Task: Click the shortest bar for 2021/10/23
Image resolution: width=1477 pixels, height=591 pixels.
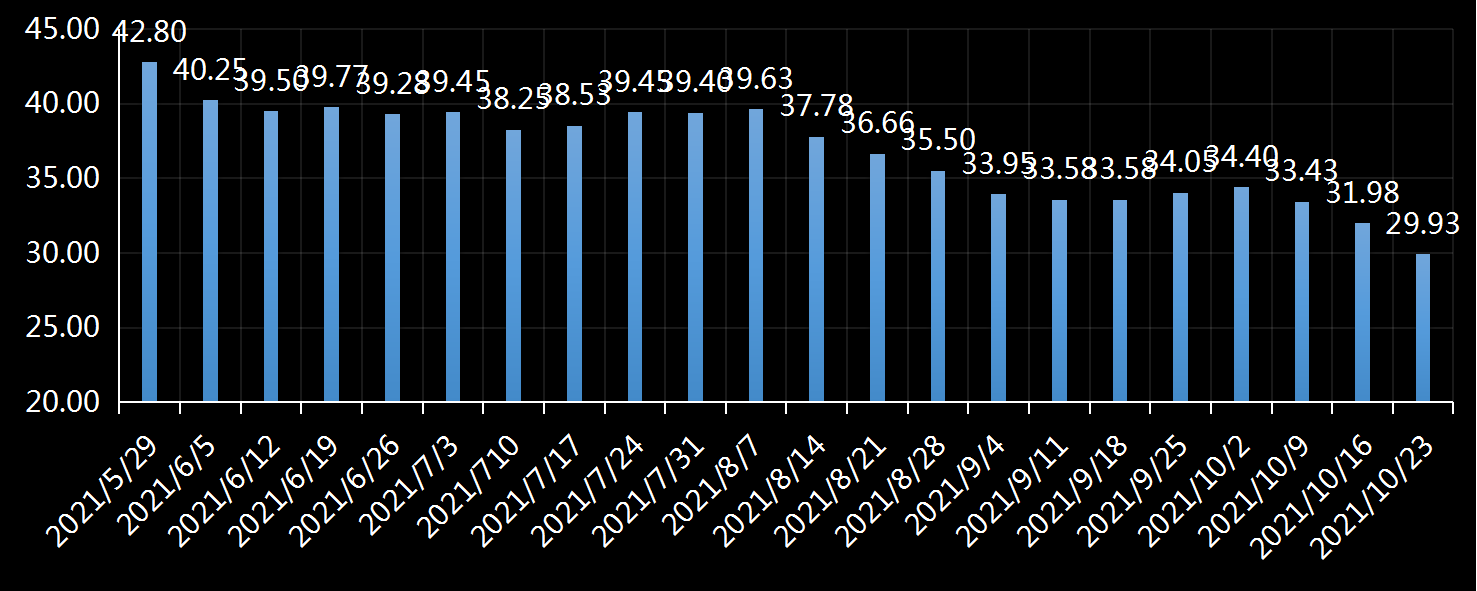Action: tap(1422, 328)
